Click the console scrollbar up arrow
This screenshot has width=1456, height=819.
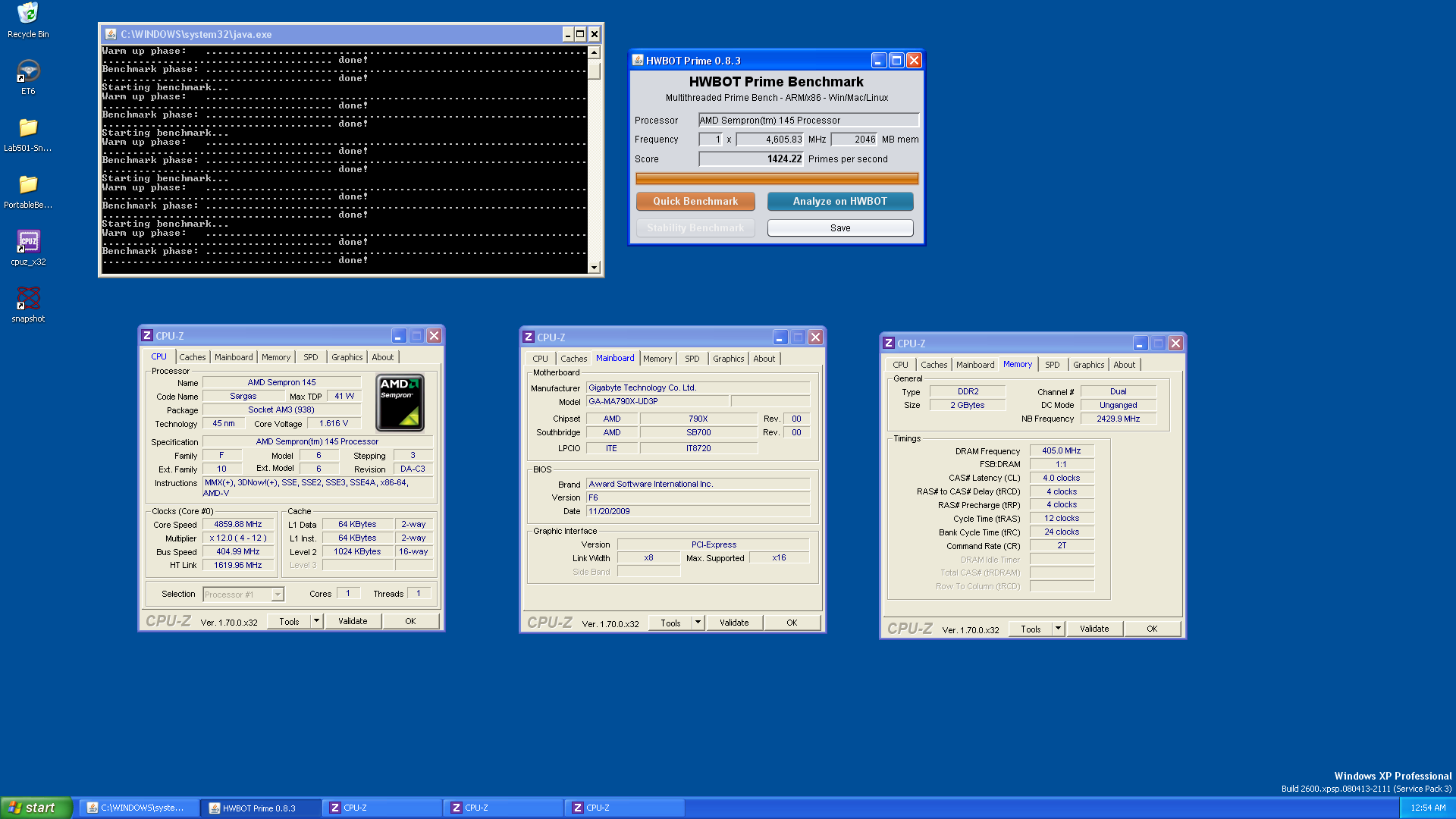click(595, 52)
